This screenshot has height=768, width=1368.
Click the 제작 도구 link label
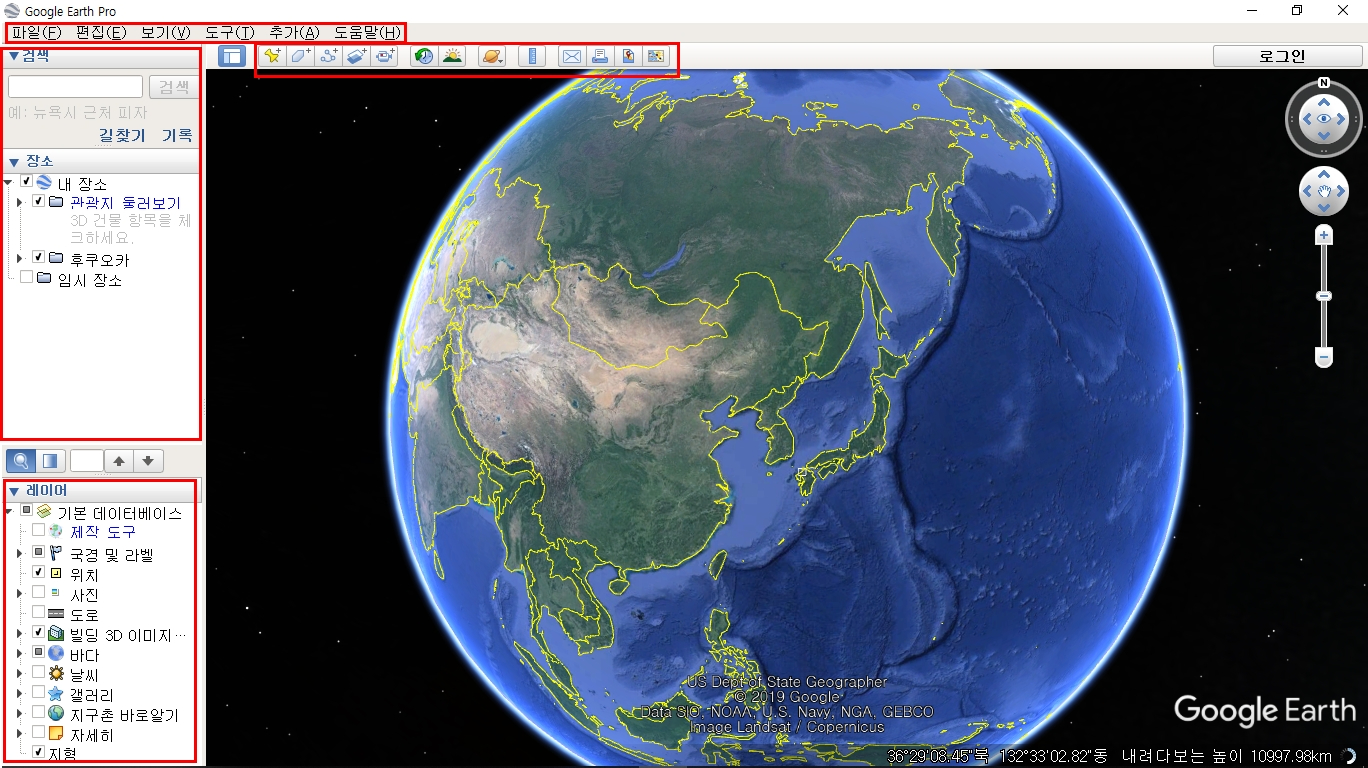pyautogui.click(x=103, y=531)
